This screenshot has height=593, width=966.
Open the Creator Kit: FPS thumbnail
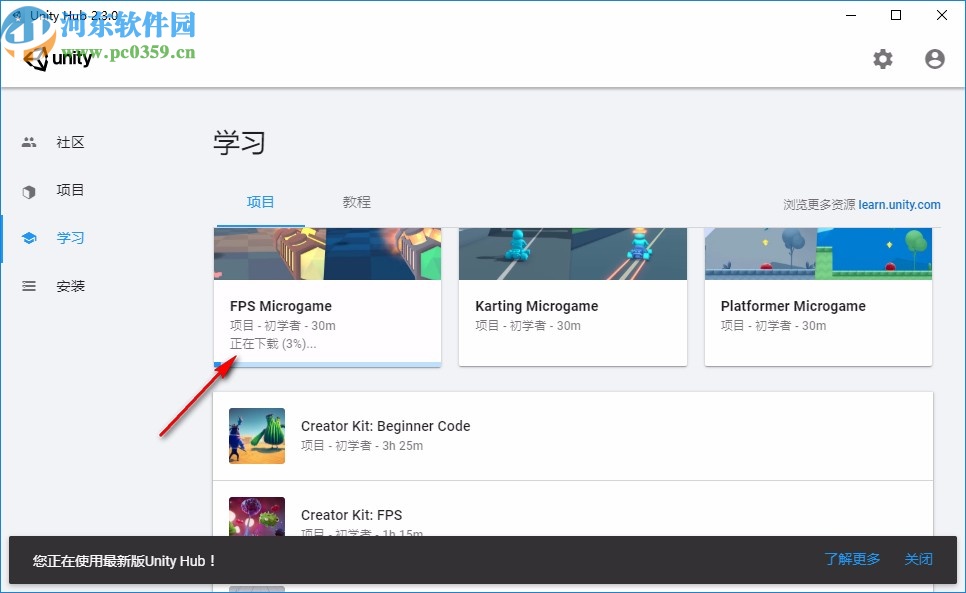pyautogui.click(x=257, y=516)
